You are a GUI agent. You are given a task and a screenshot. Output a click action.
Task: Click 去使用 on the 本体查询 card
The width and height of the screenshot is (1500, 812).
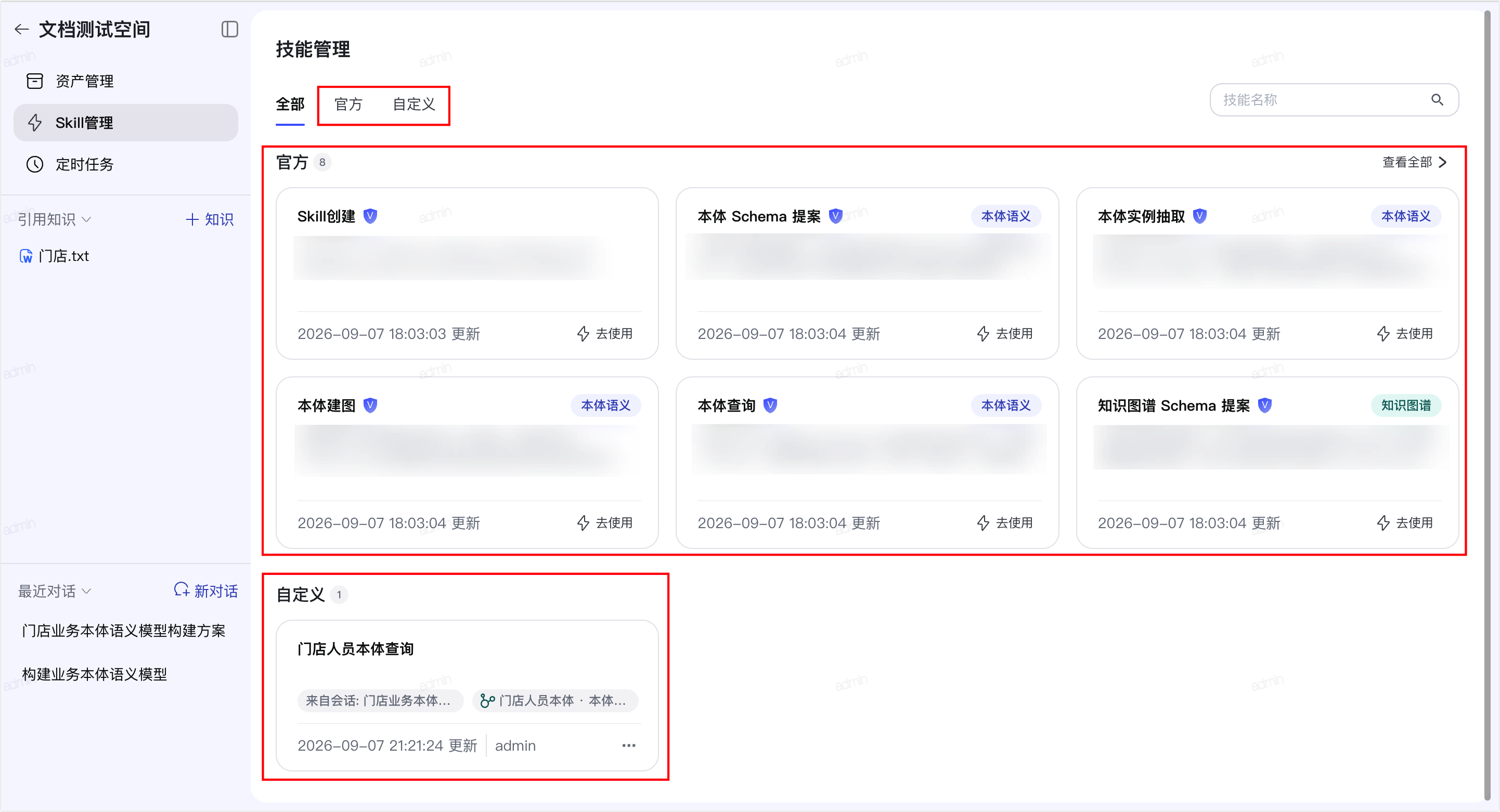tap(1004, 523)
